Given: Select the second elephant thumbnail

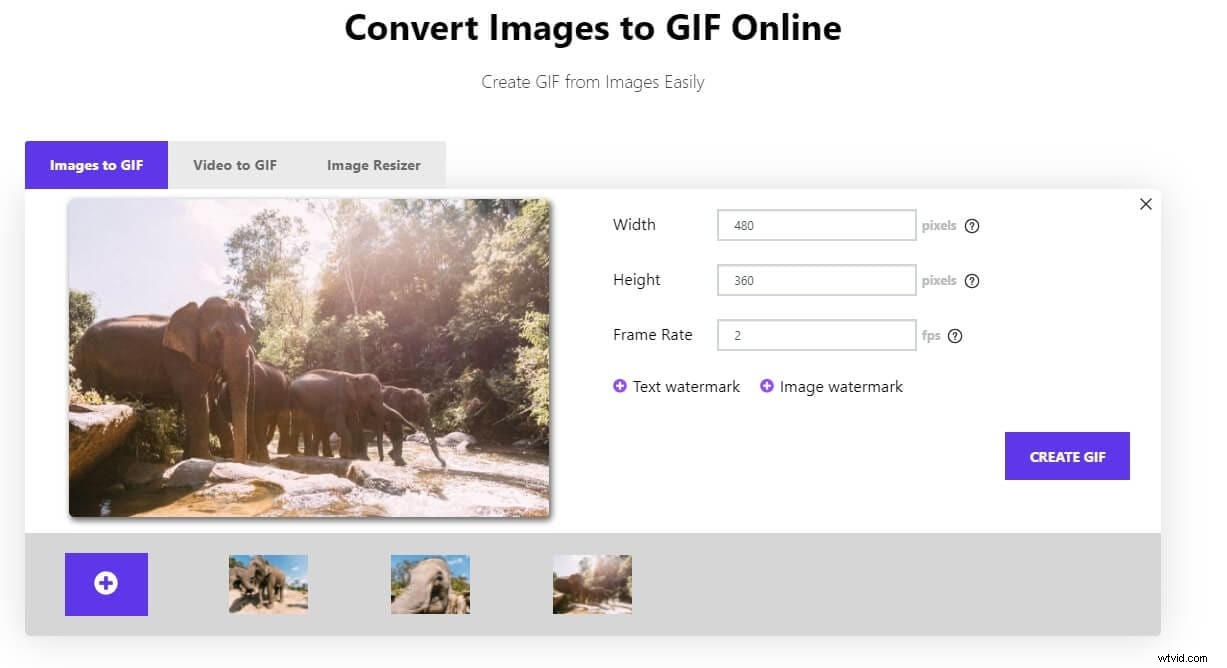Looking at the screenshot, I should click(x=430, y=584).
